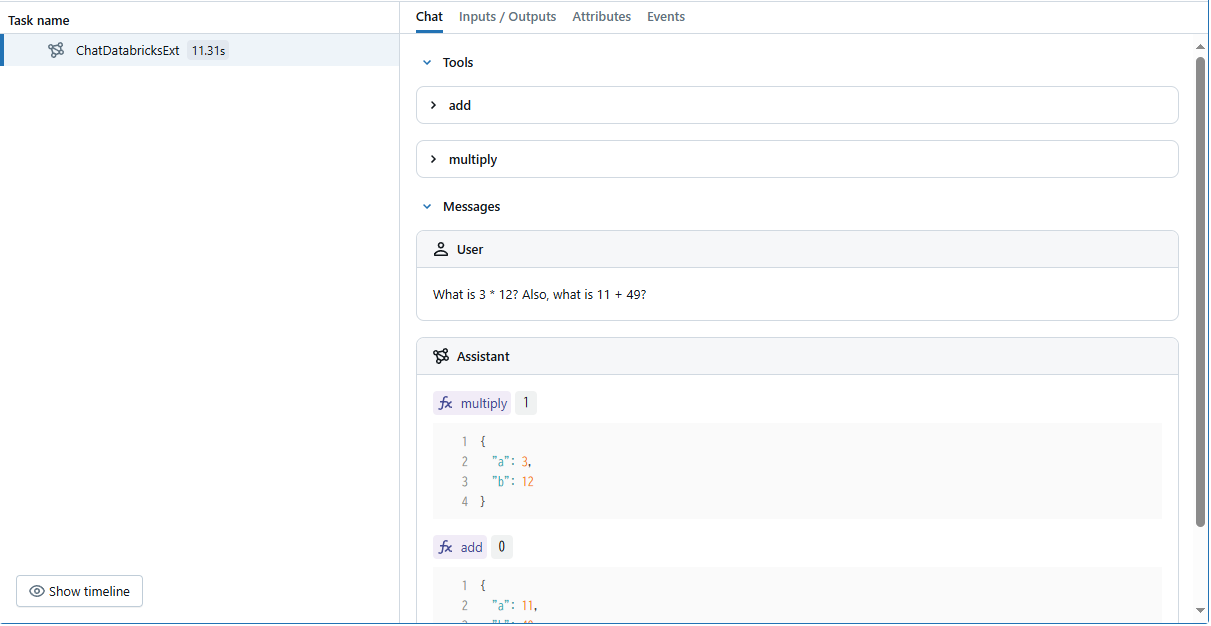Image resolution: width=1211 pixels, height=626 pixels.
Task: Click the "b": 12 line in multiply arguments
Action: point(513,481)
